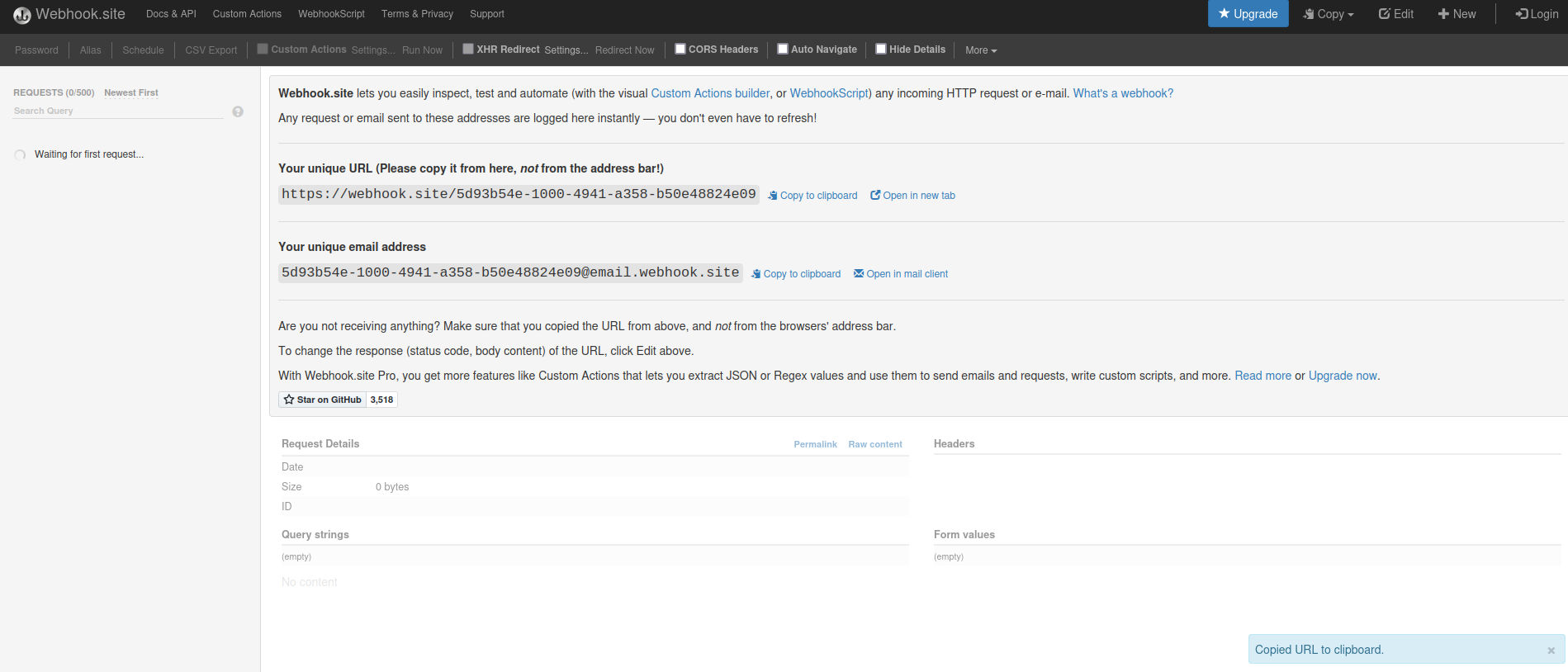
Task: Open the Raw content link
Action: click(x=875, y=444)
